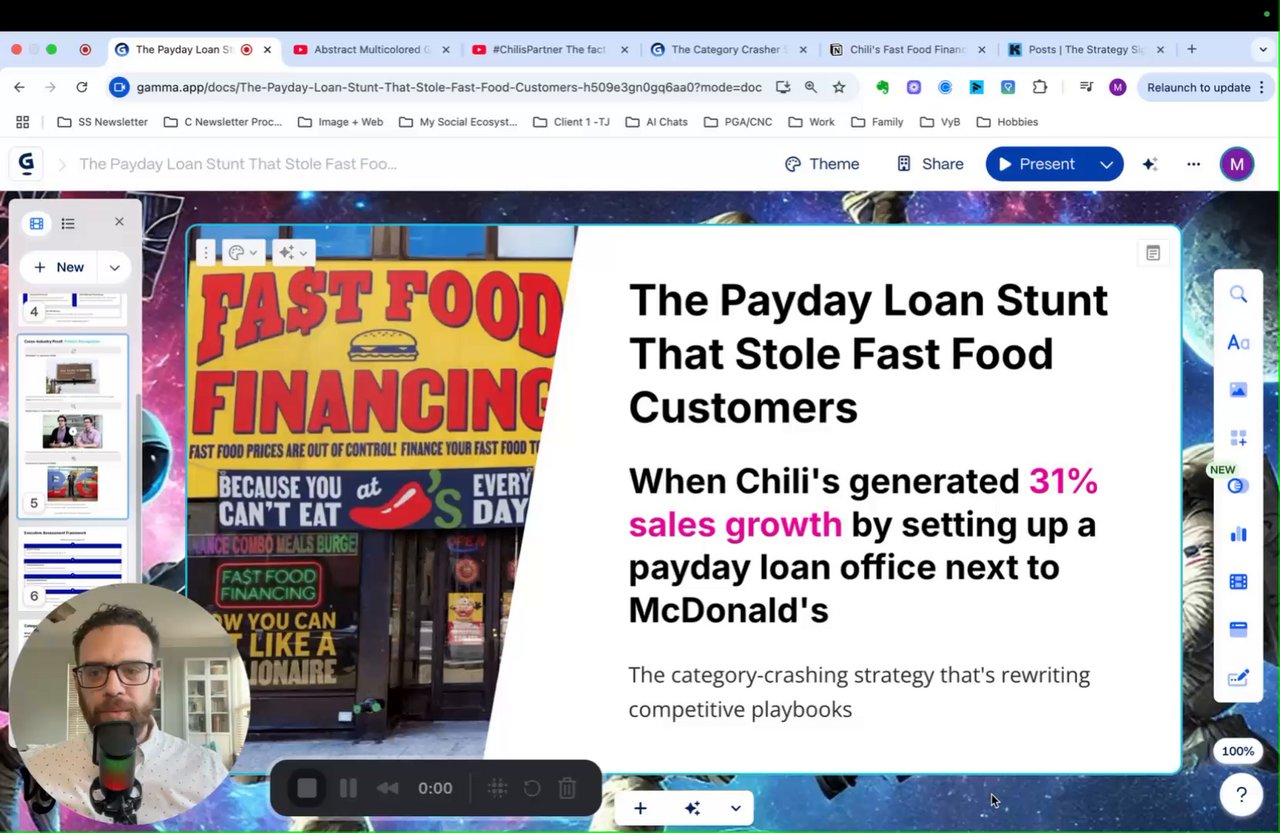This screenshot has height=833, width=1280.
Task: Reload the page
Action: (82, 87)
